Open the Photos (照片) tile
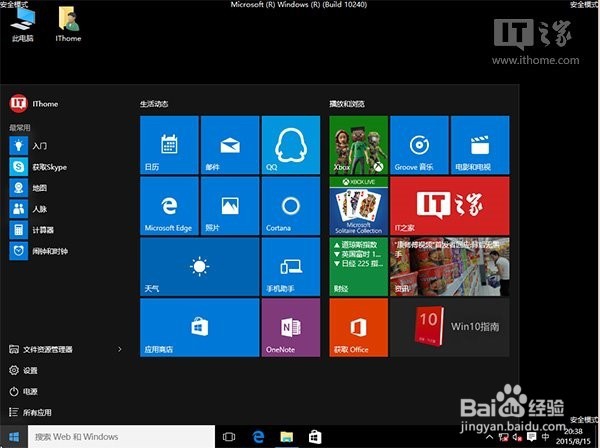 coord(230,206)
